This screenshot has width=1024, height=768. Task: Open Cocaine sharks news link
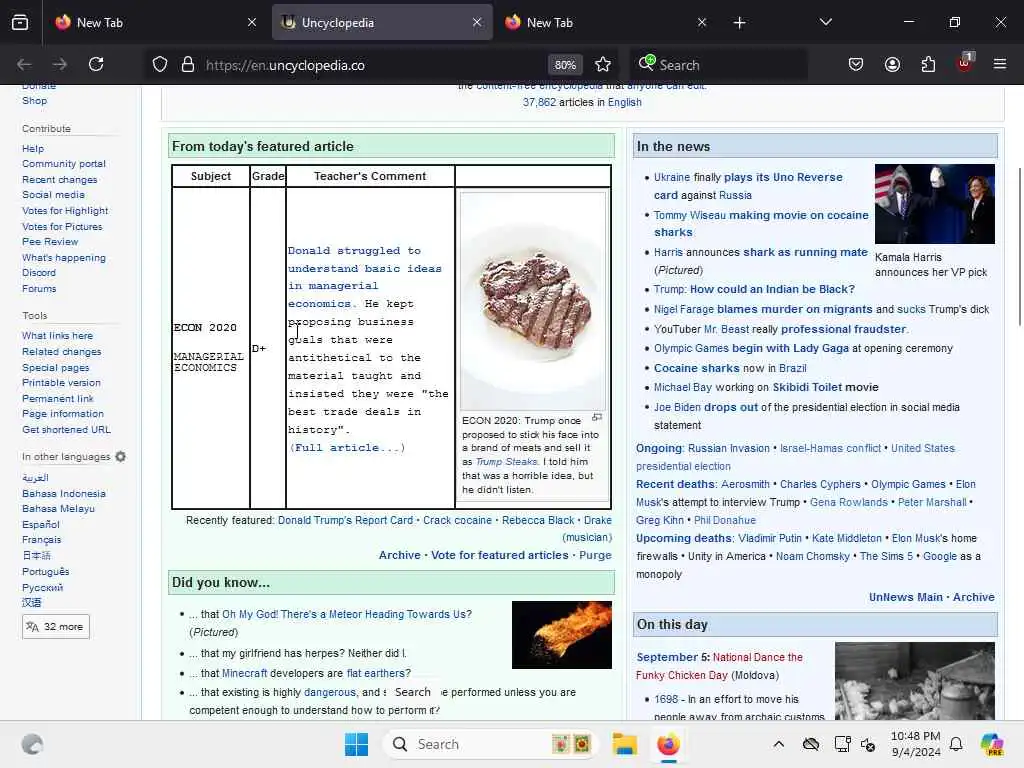697,368
